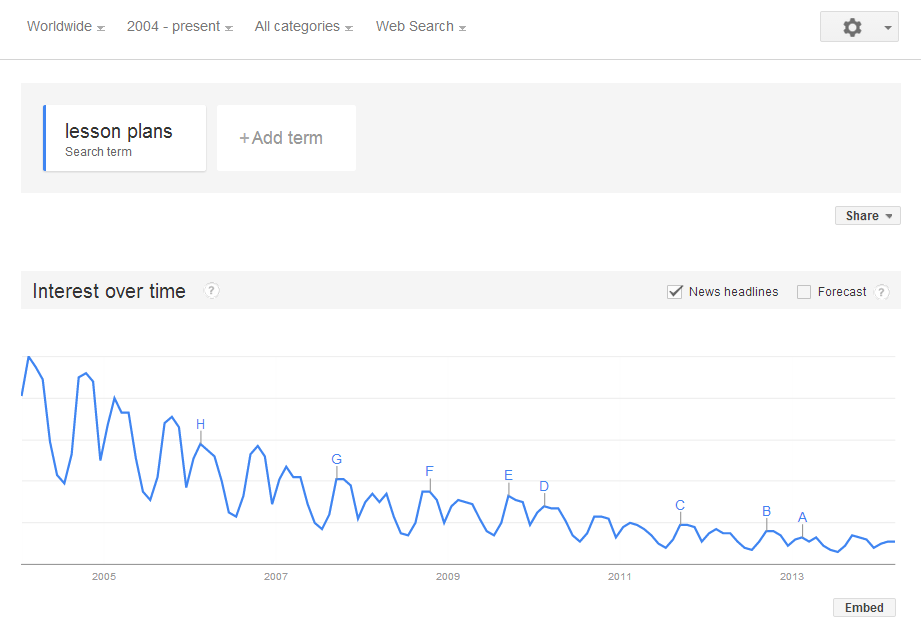Enable the Forecast checkbox

[804, 292]
